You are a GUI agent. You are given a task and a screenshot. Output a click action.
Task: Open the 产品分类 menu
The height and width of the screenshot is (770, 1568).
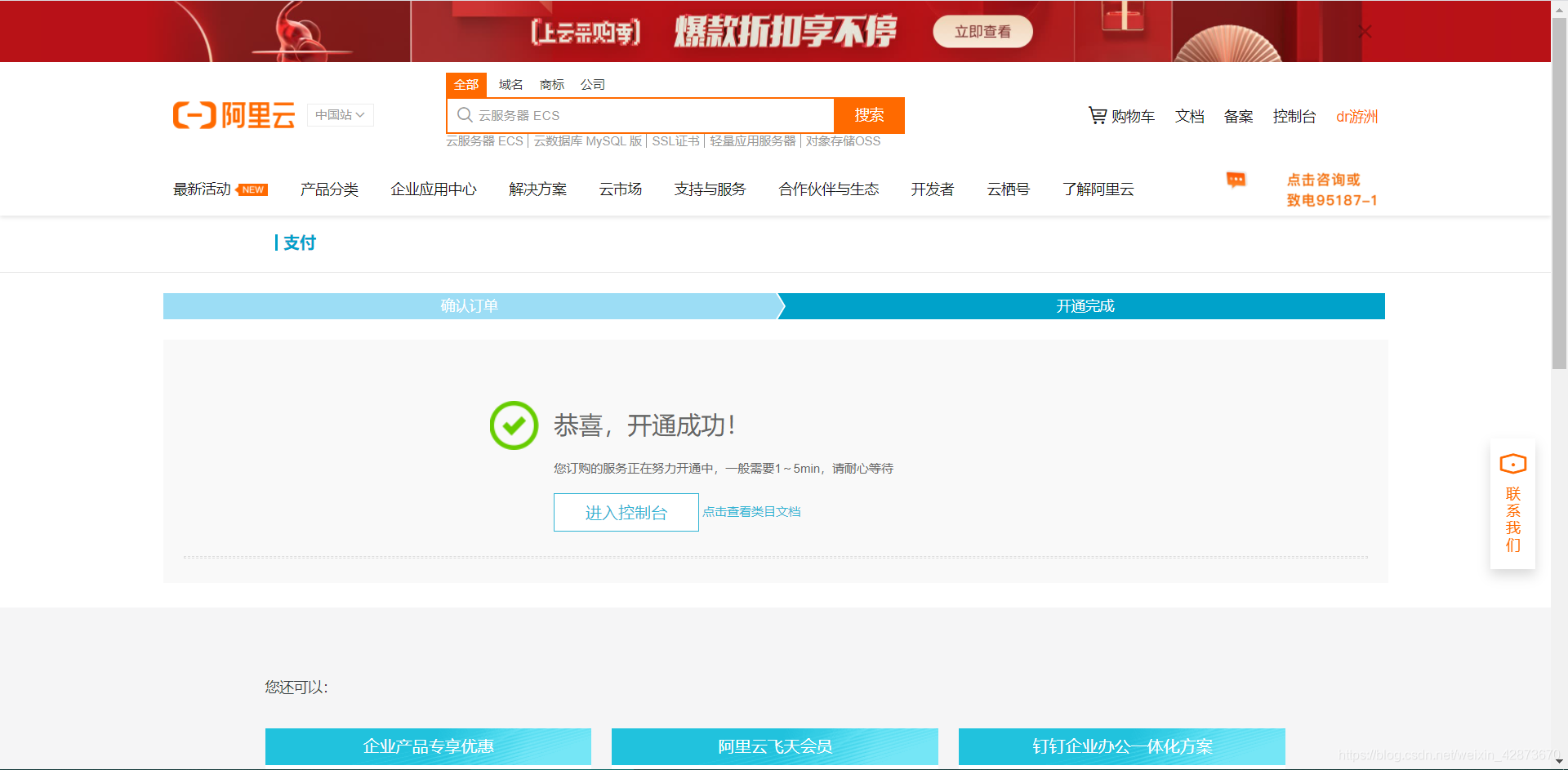[x=329, y=189]
